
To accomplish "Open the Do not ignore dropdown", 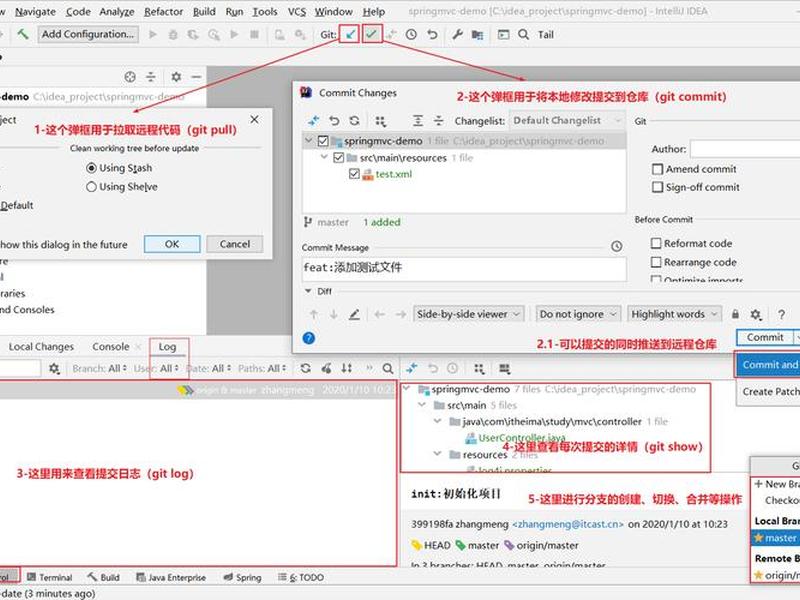I will [x=578, y=314].
